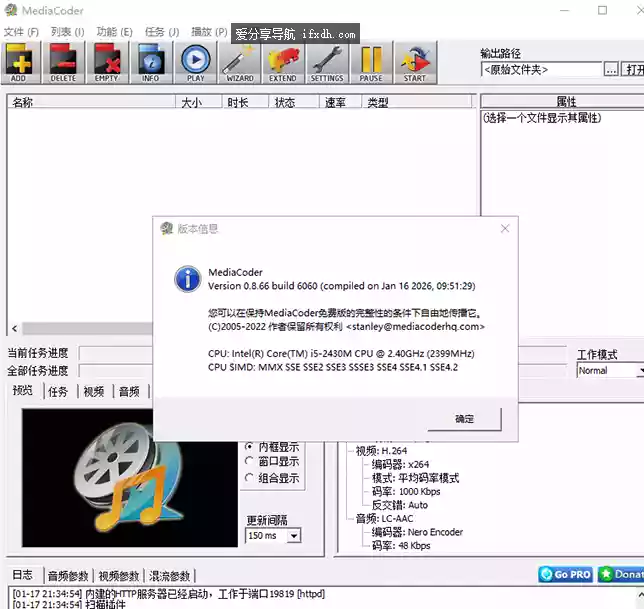Click the Go PRO button

pyautogui.click(x=566, y=574)
